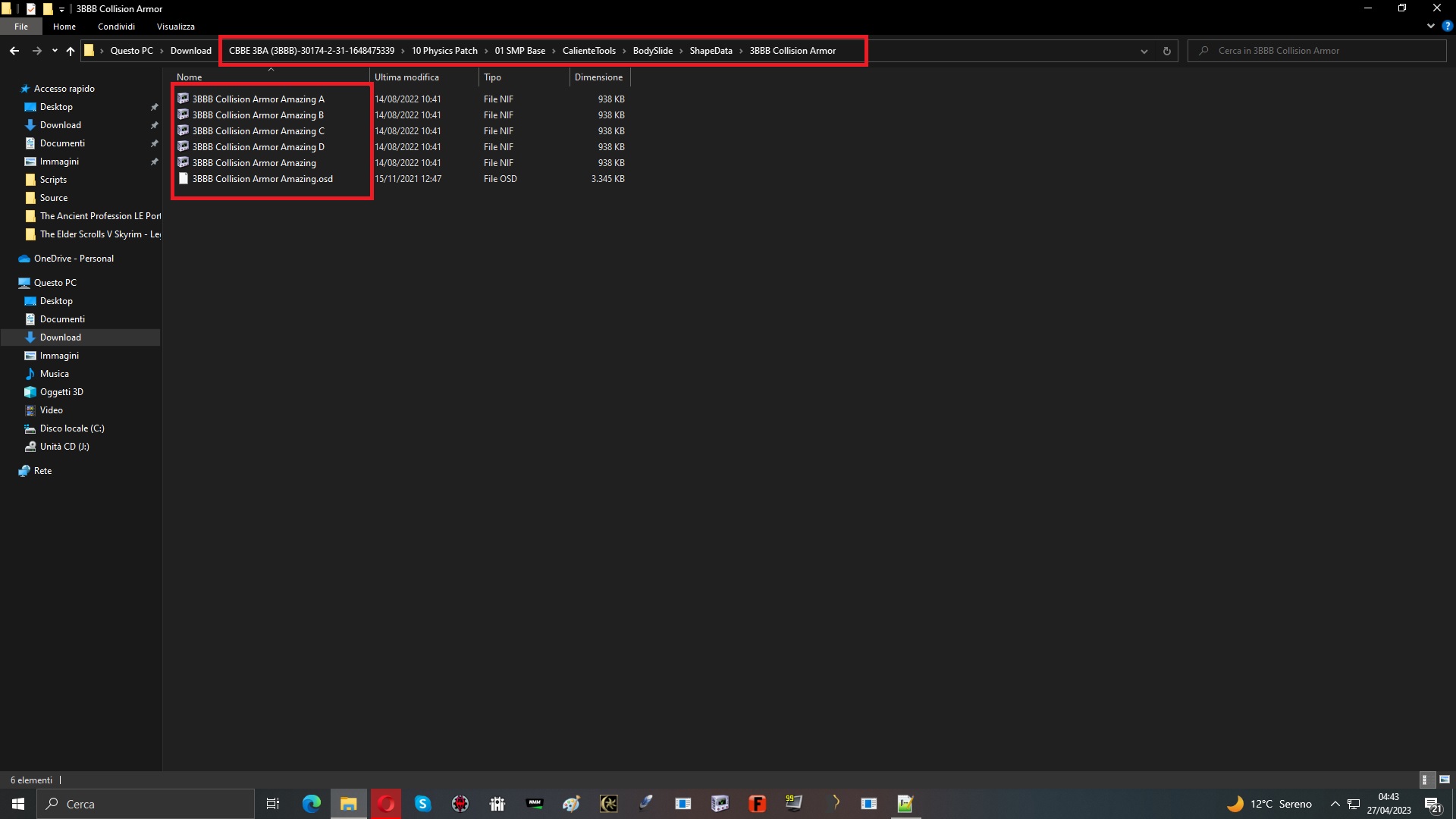Launch Microsoft Edge from the taskbar
The width and height of the screenshot is (1456, 819).
pos(312,804)
